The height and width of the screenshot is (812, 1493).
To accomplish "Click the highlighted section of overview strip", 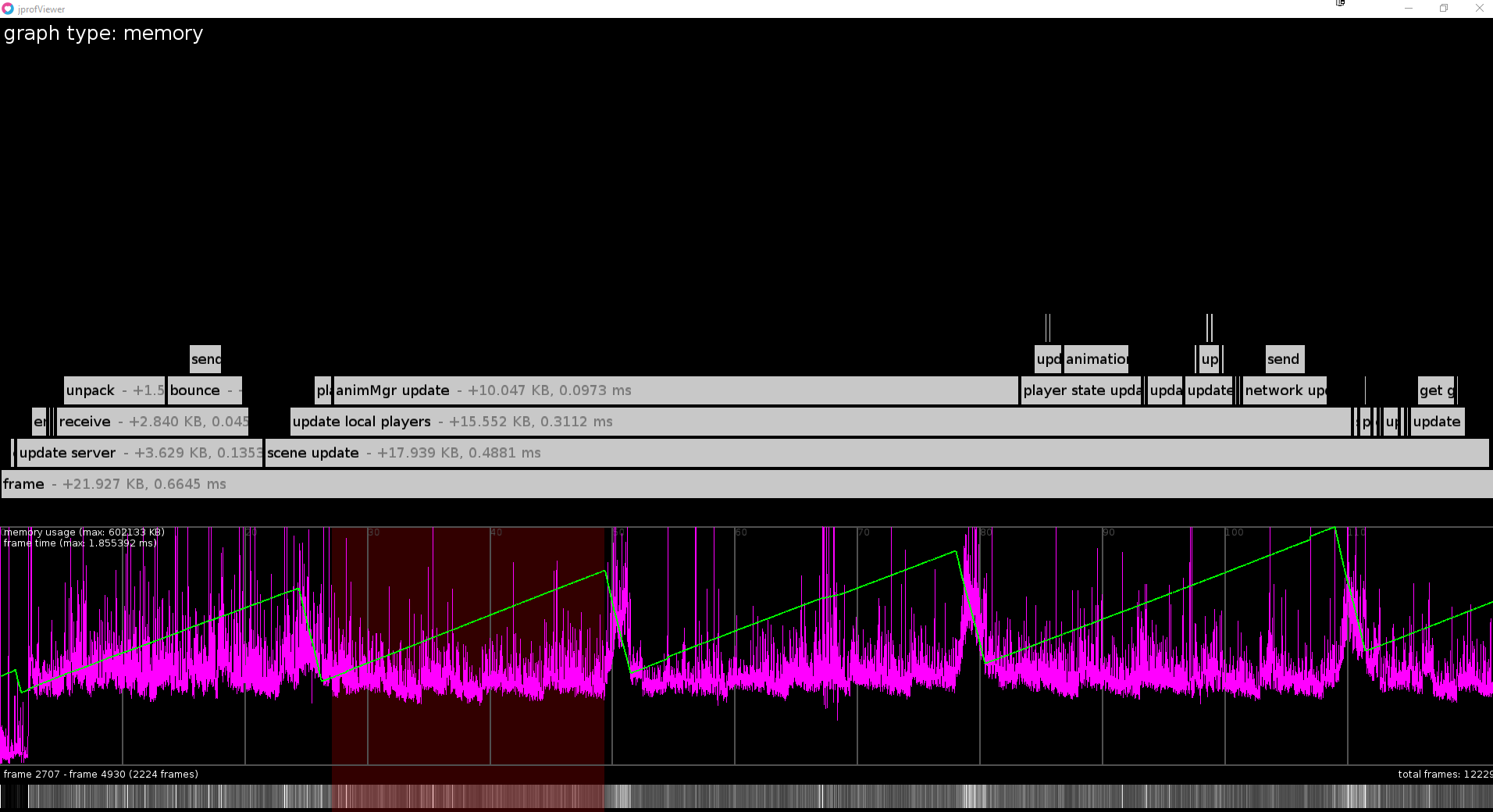I will (x=468, y=797).
